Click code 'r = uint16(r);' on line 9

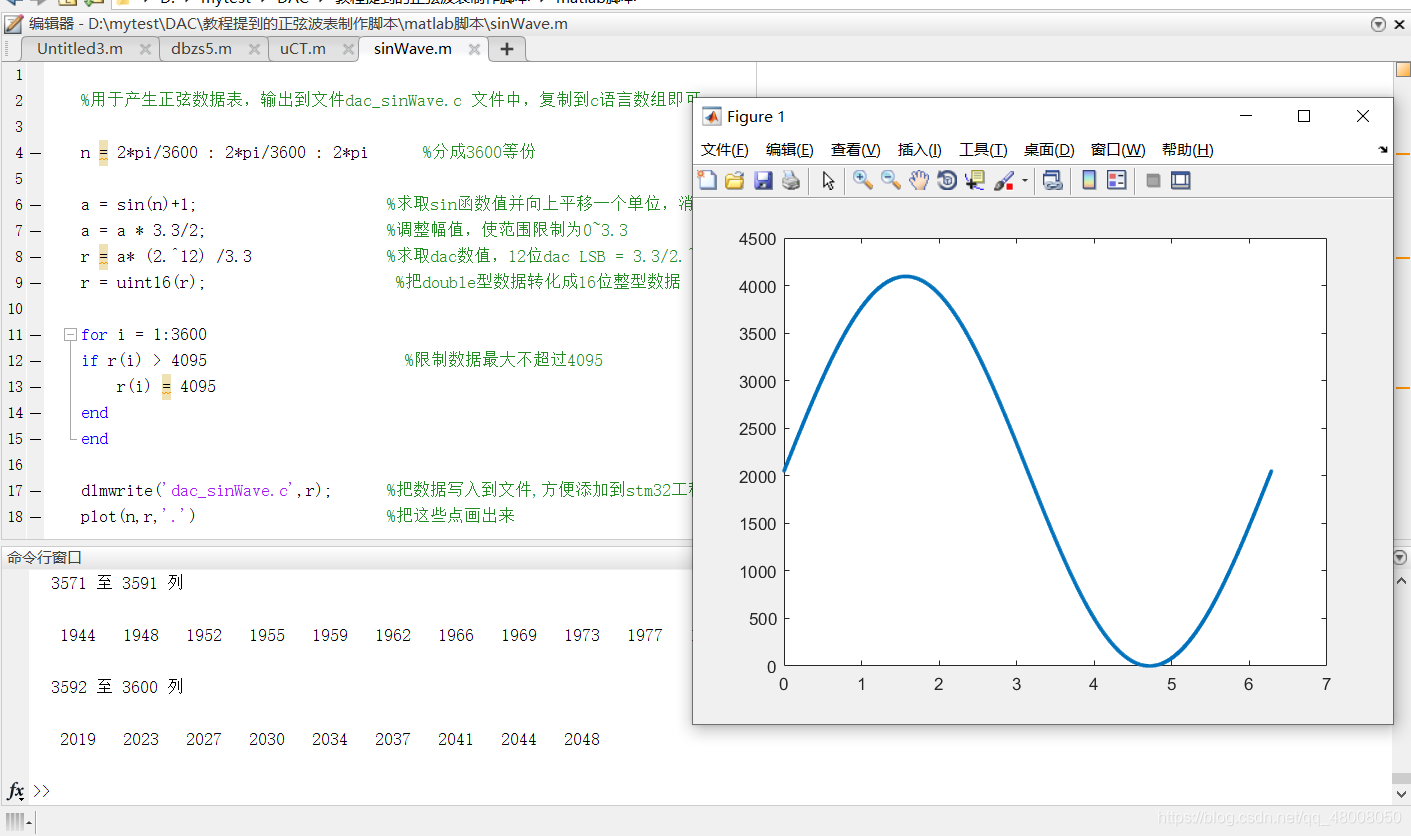pos(143,283)
